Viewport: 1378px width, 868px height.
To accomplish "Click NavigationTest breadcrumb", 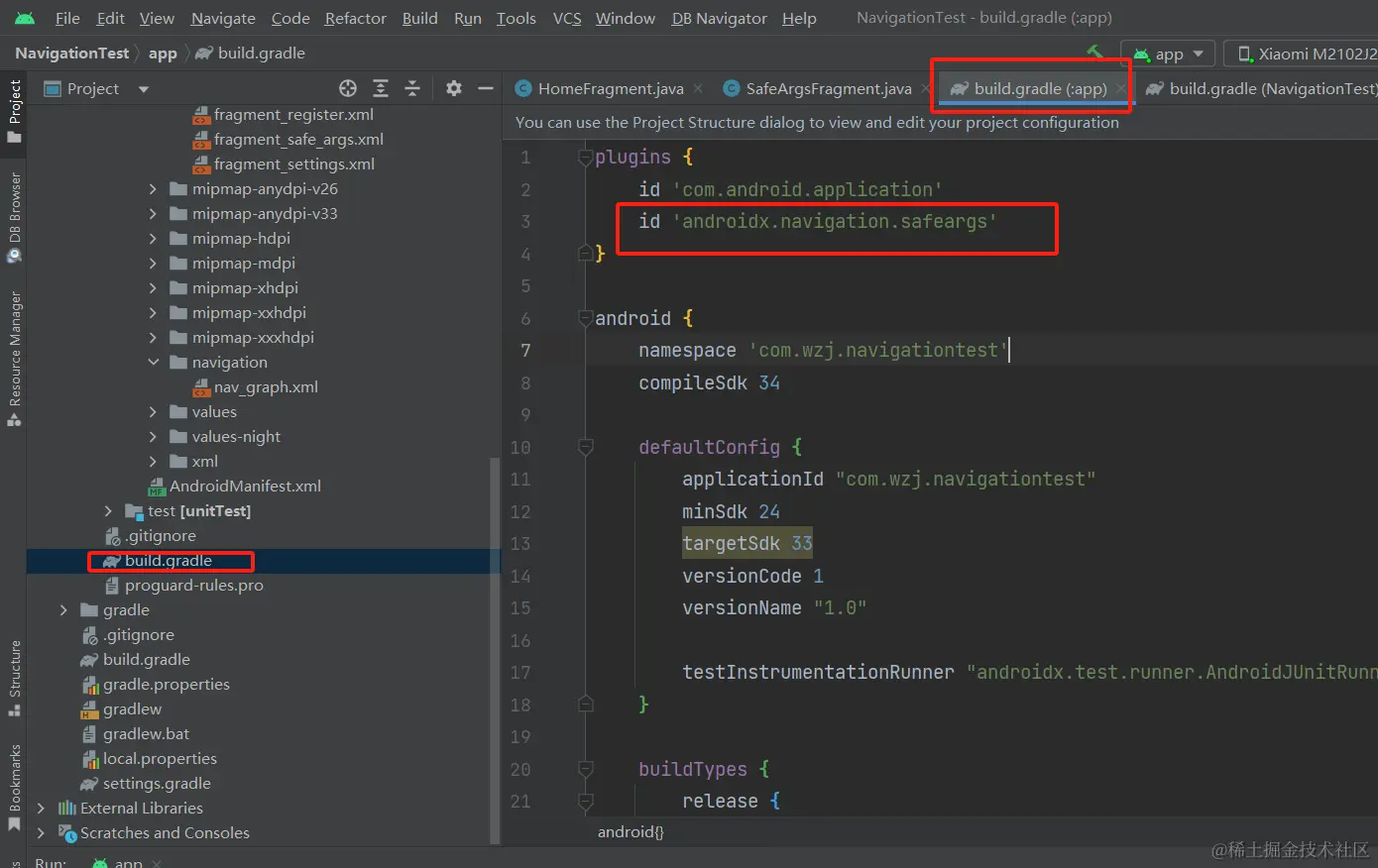I will pos(71,53).
